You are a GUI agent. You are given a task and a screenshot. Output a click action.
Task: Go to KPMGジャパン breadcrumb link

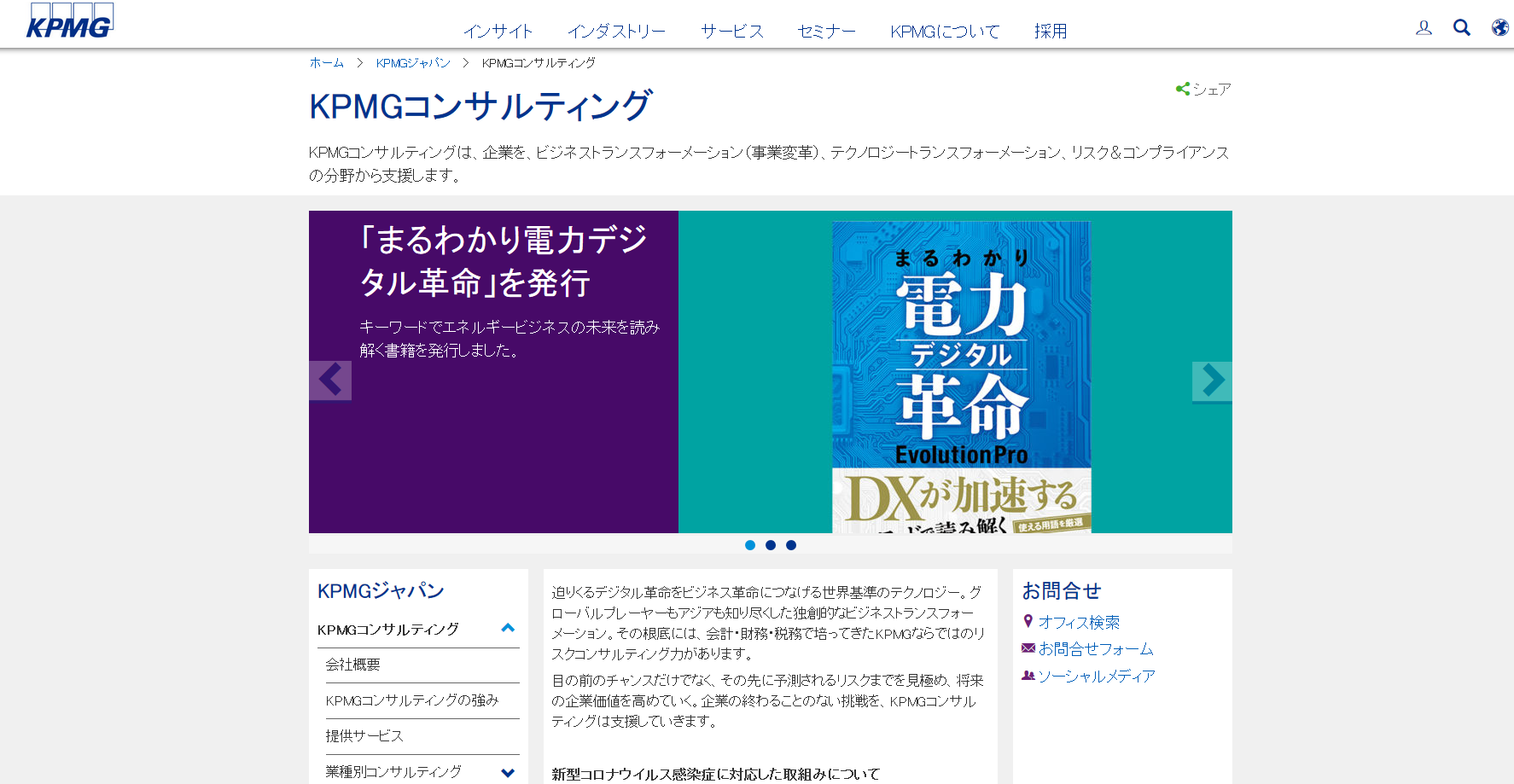[413, 63]
